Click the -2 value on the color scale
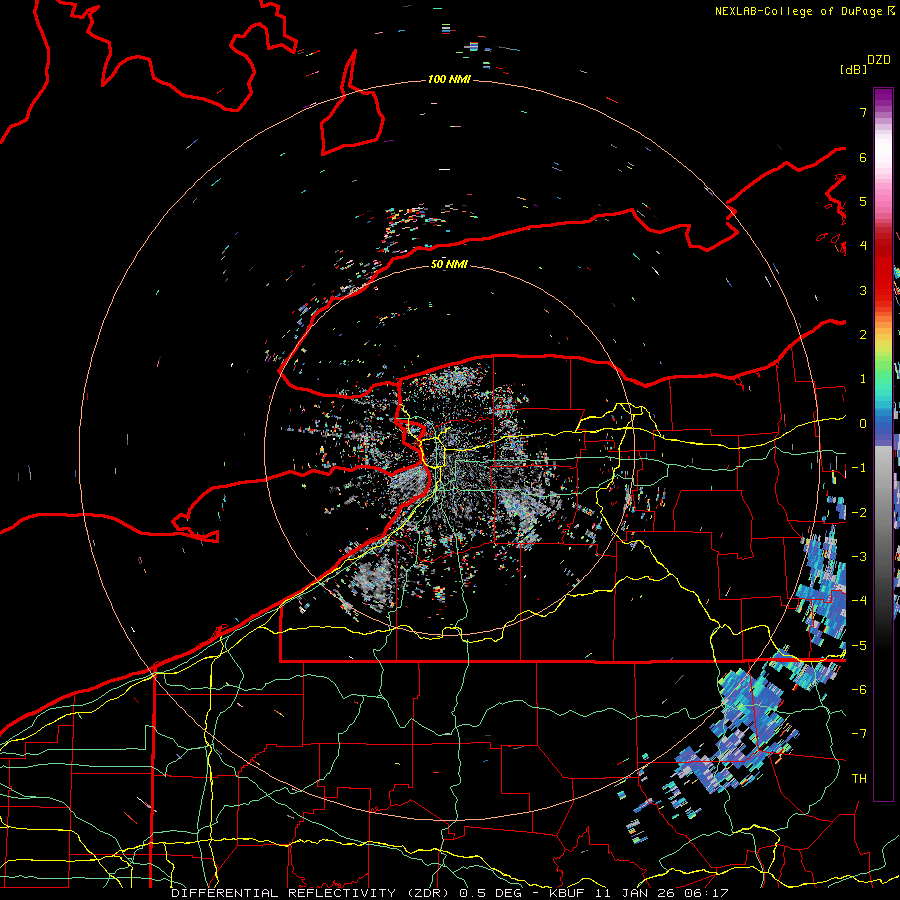 coord(859,513)
